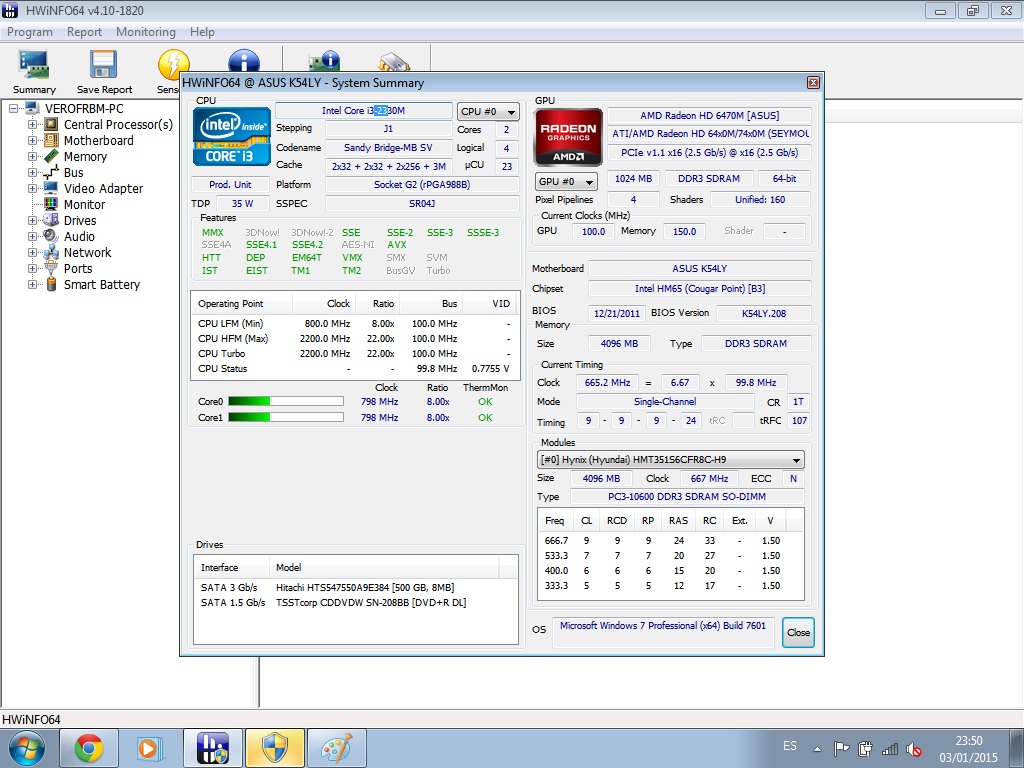Select Smart Battery in the tree

pyautogui.click(x=101, y=285)
